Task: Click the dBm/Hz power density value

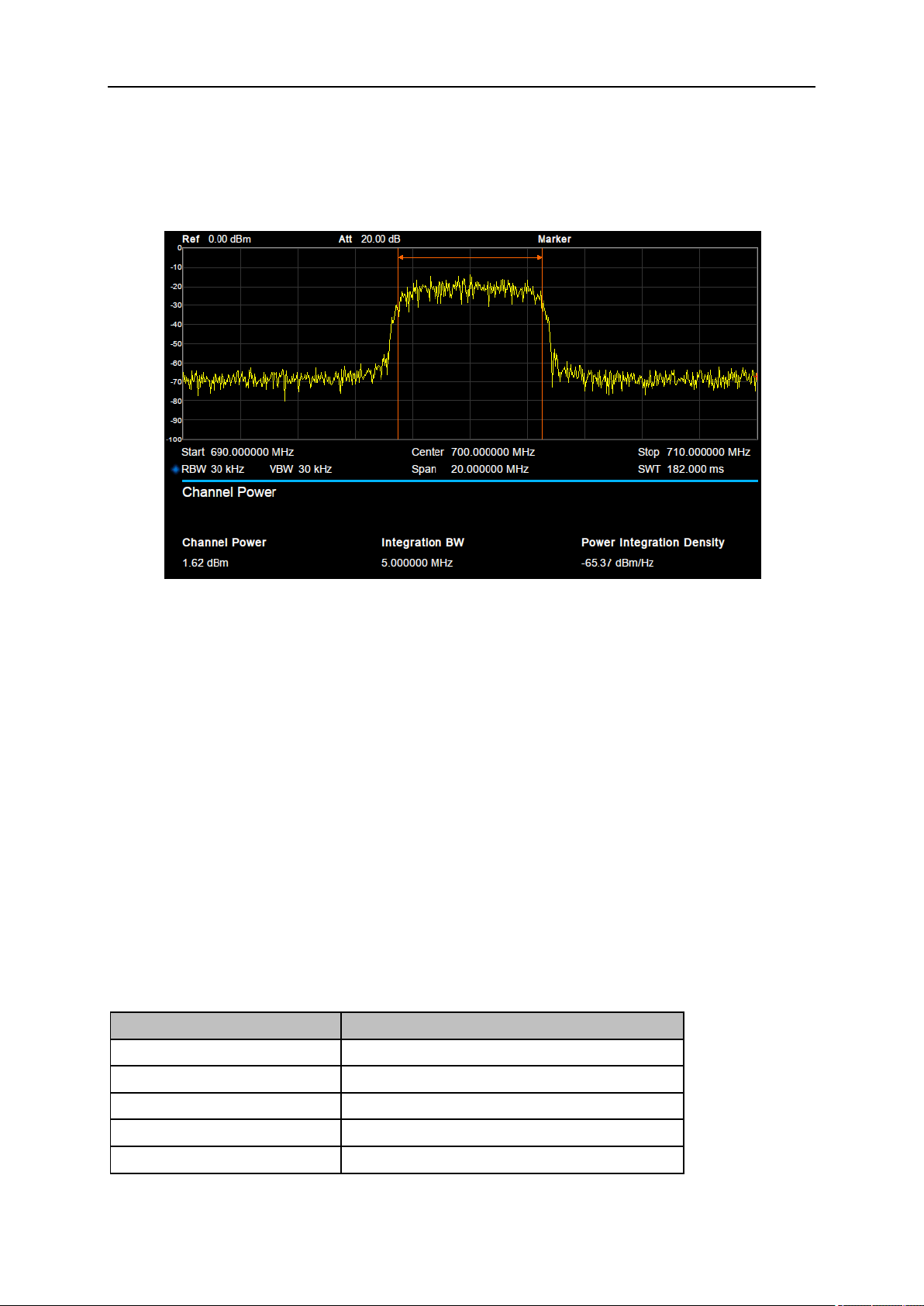Action: tap(618, 563)
